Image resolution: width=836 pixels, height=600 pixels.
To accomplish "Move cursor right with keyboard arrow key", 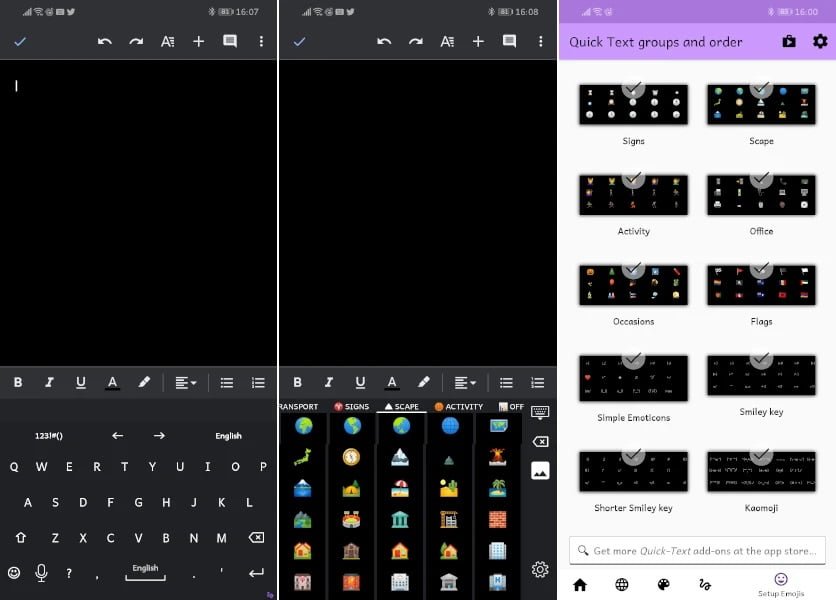I will pos(159,436).
